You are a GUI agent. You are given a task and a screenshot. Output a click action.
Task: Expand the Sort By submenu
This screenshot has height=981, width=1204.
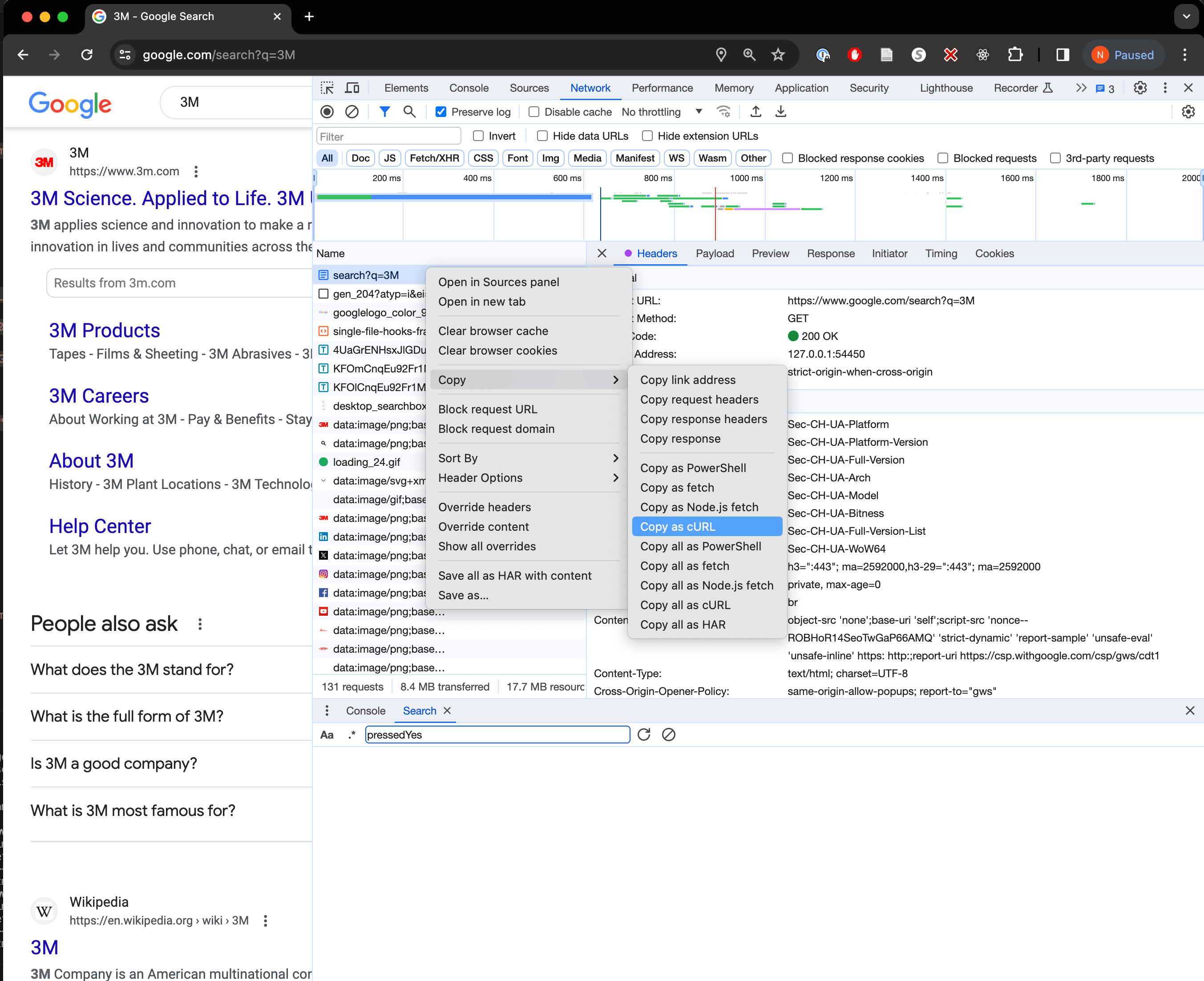pos(528,458)
